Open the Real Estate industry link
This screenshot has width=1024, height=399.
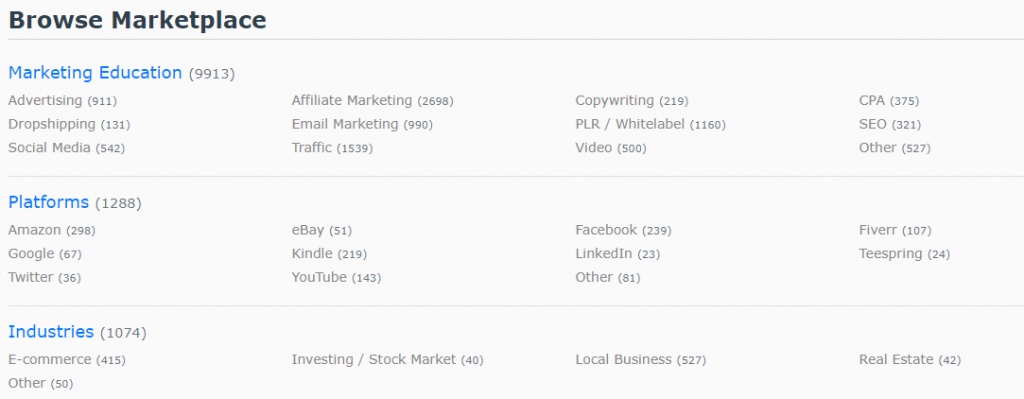(896, 359)
